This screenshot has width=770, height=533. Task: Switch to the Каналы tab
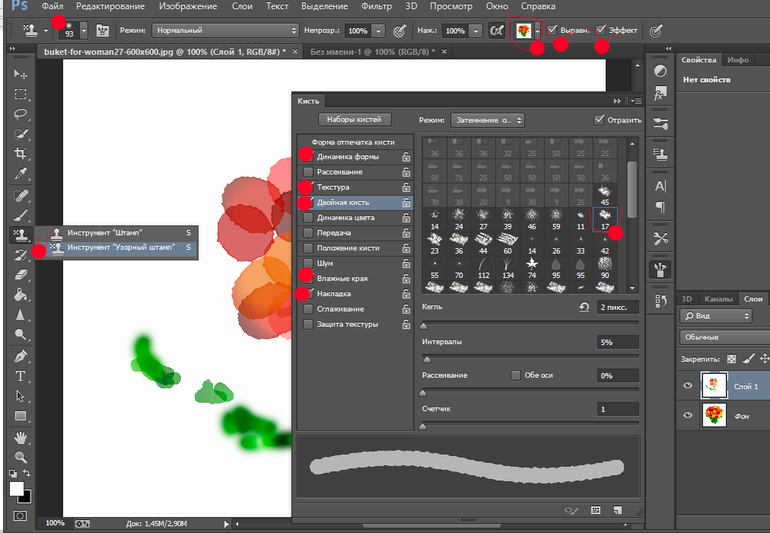[x=717, y=299]
